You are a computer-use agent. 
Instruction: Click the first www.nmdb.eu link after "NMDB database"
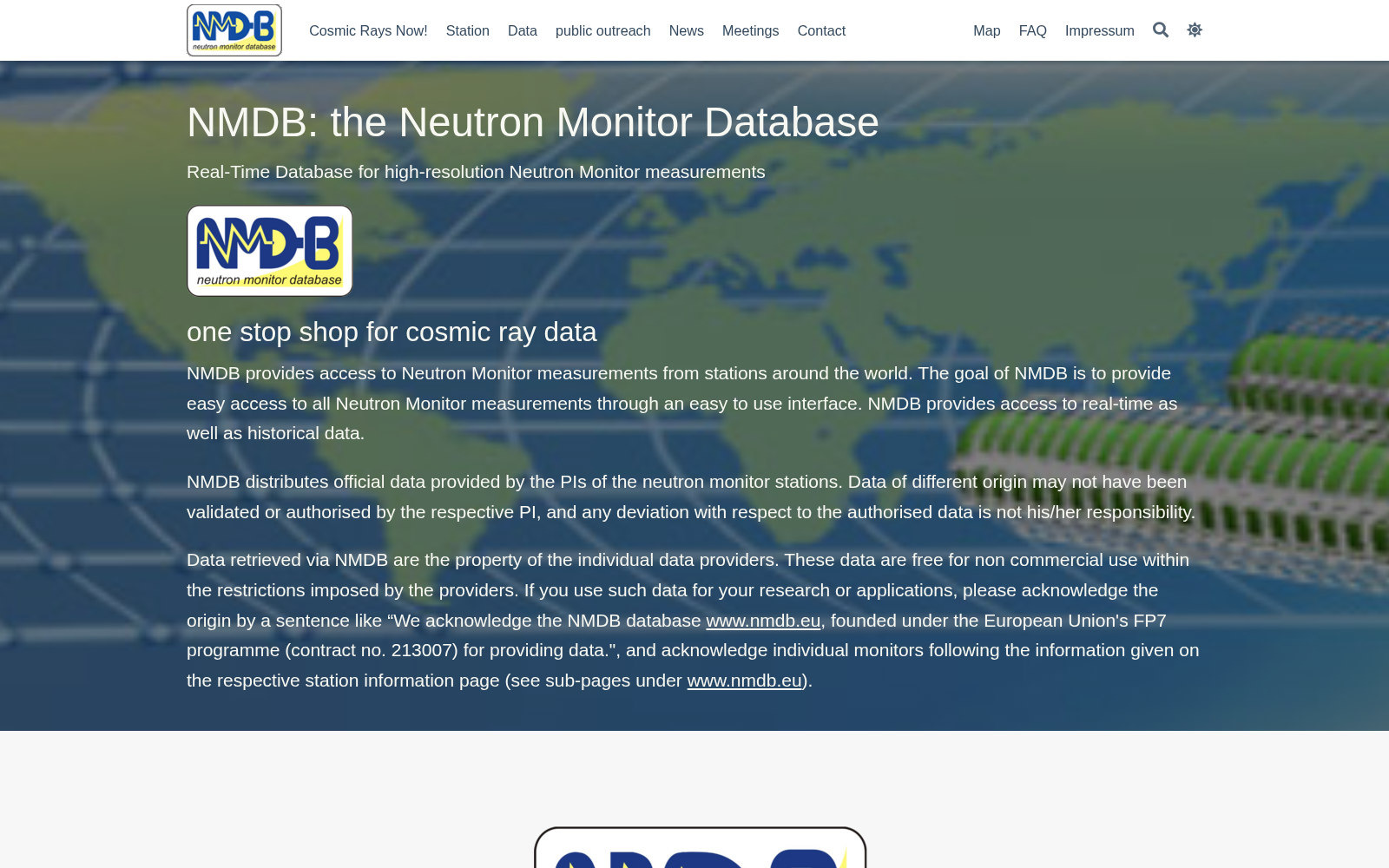click(763, 621)
